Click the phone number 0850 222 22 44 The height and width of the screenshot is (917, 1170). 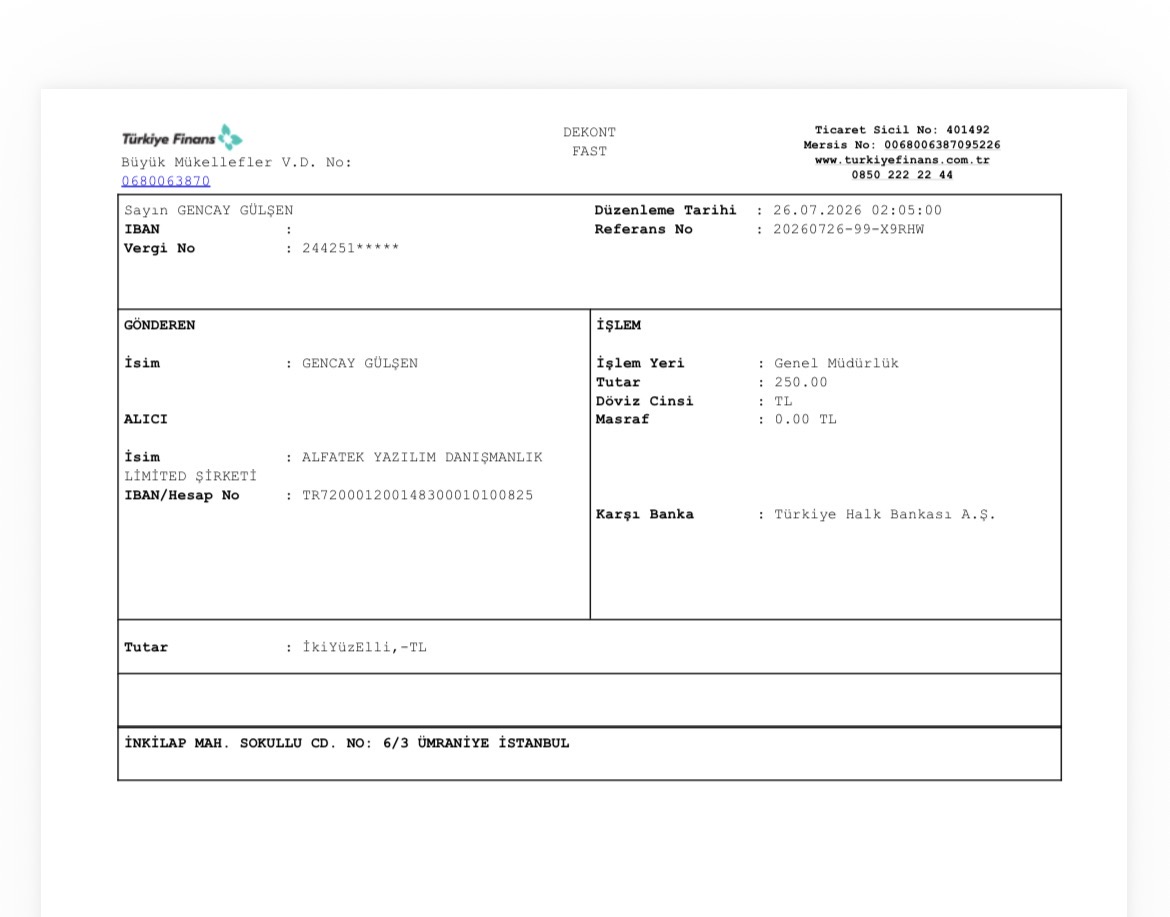pyautogui.click(x=902, y=175)
